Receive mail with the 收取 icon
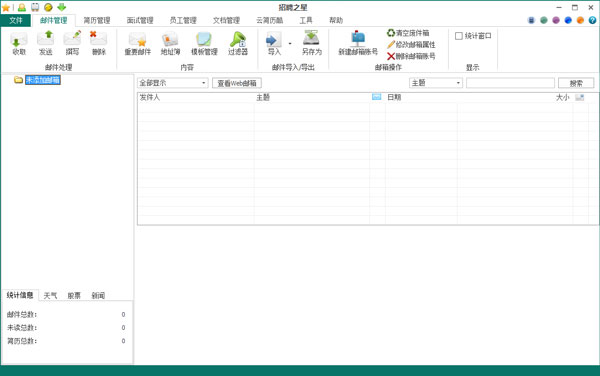Image resolution: width=600 pixels, height=376 pixels. 19,44
